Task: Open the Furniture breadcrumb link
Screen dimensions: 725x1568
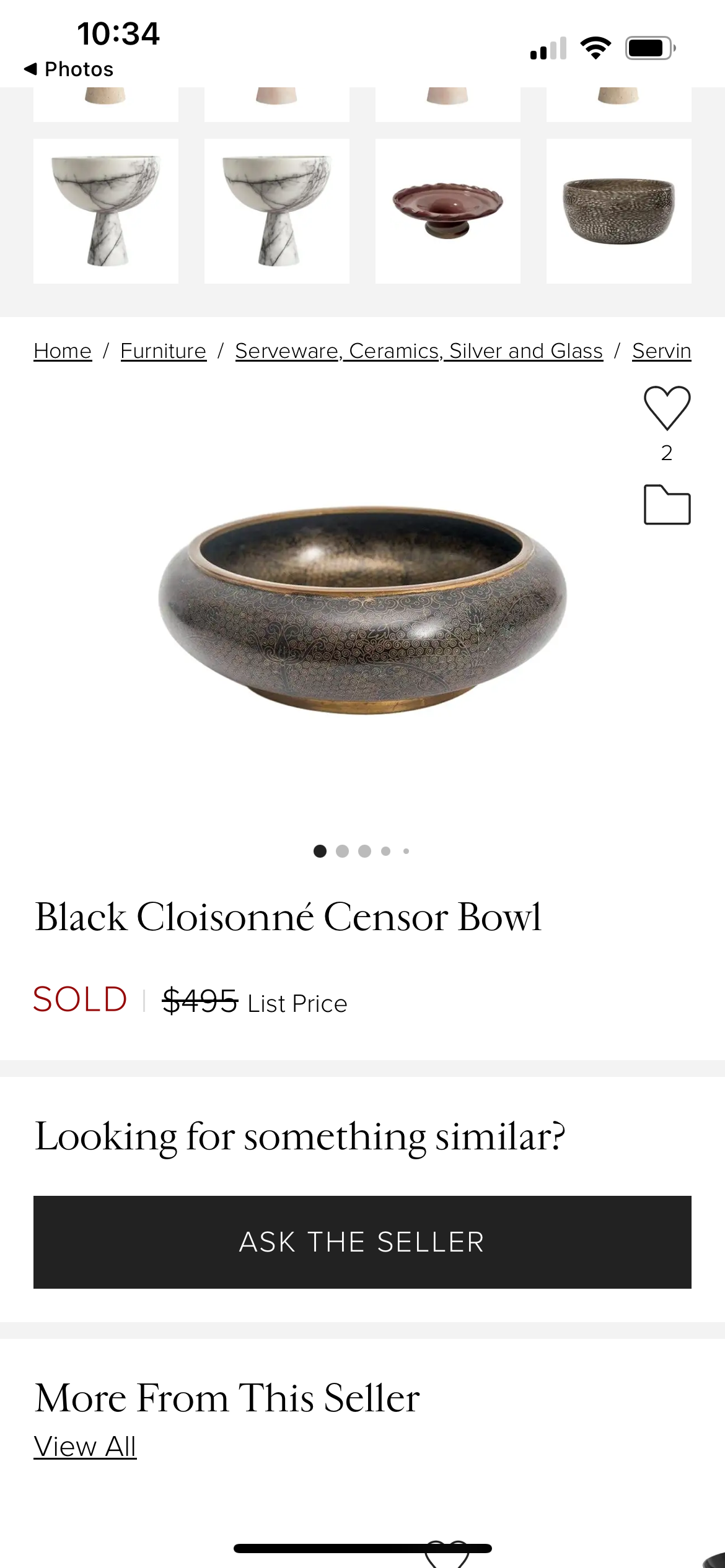Action: [163, 351]
